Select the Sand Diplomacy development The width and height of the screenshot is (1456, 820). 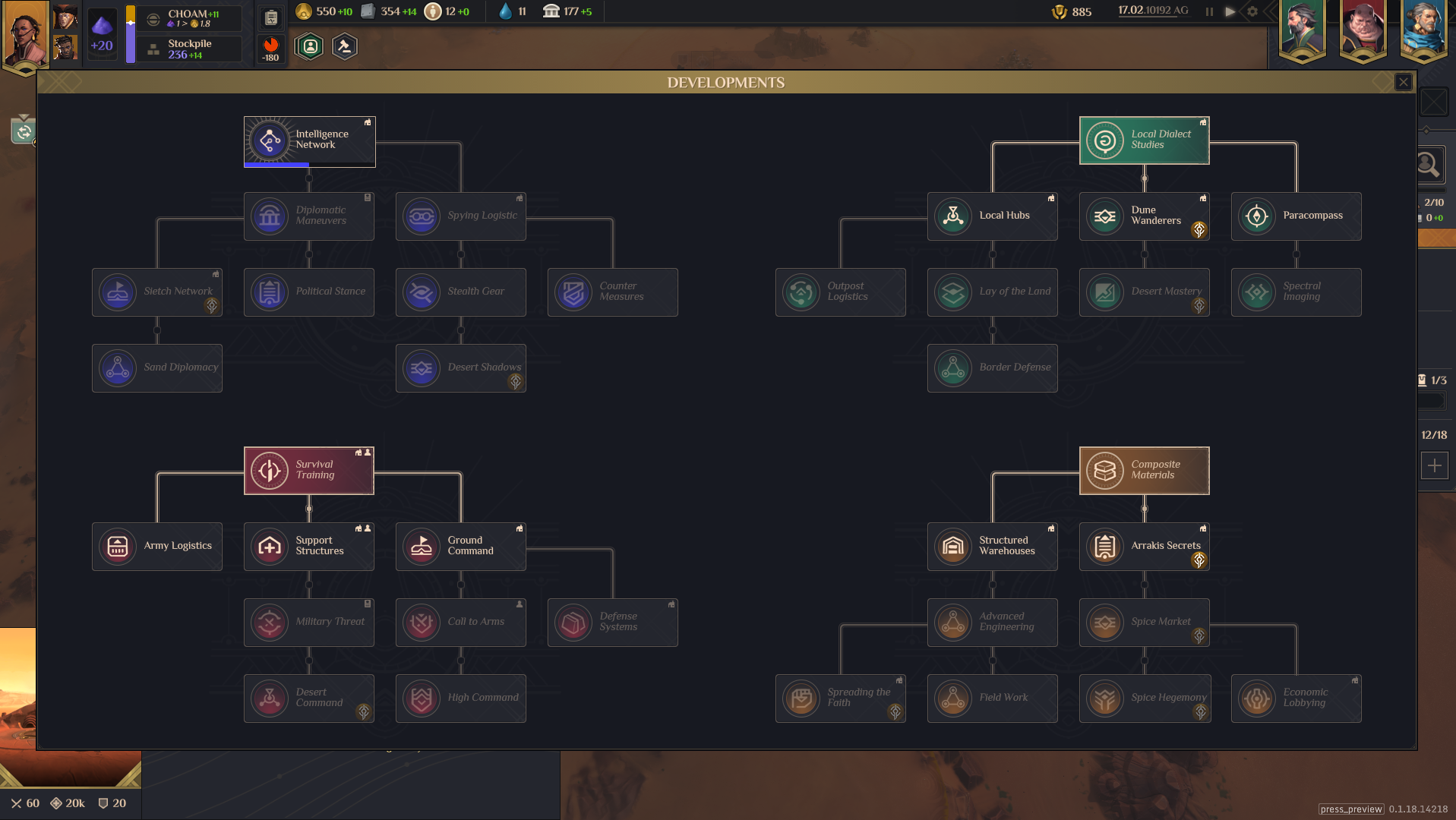coord(157,368)
